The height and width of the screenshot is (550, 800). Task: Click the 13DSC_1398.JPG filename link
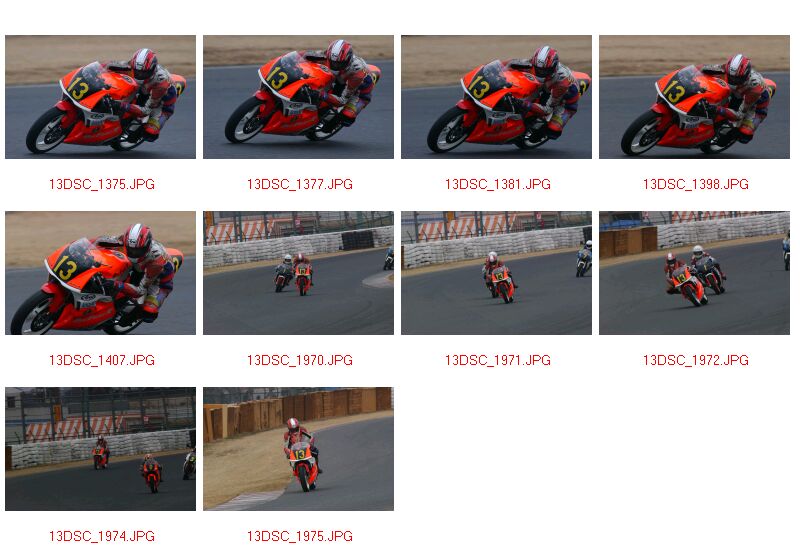[x=696, y=184]
